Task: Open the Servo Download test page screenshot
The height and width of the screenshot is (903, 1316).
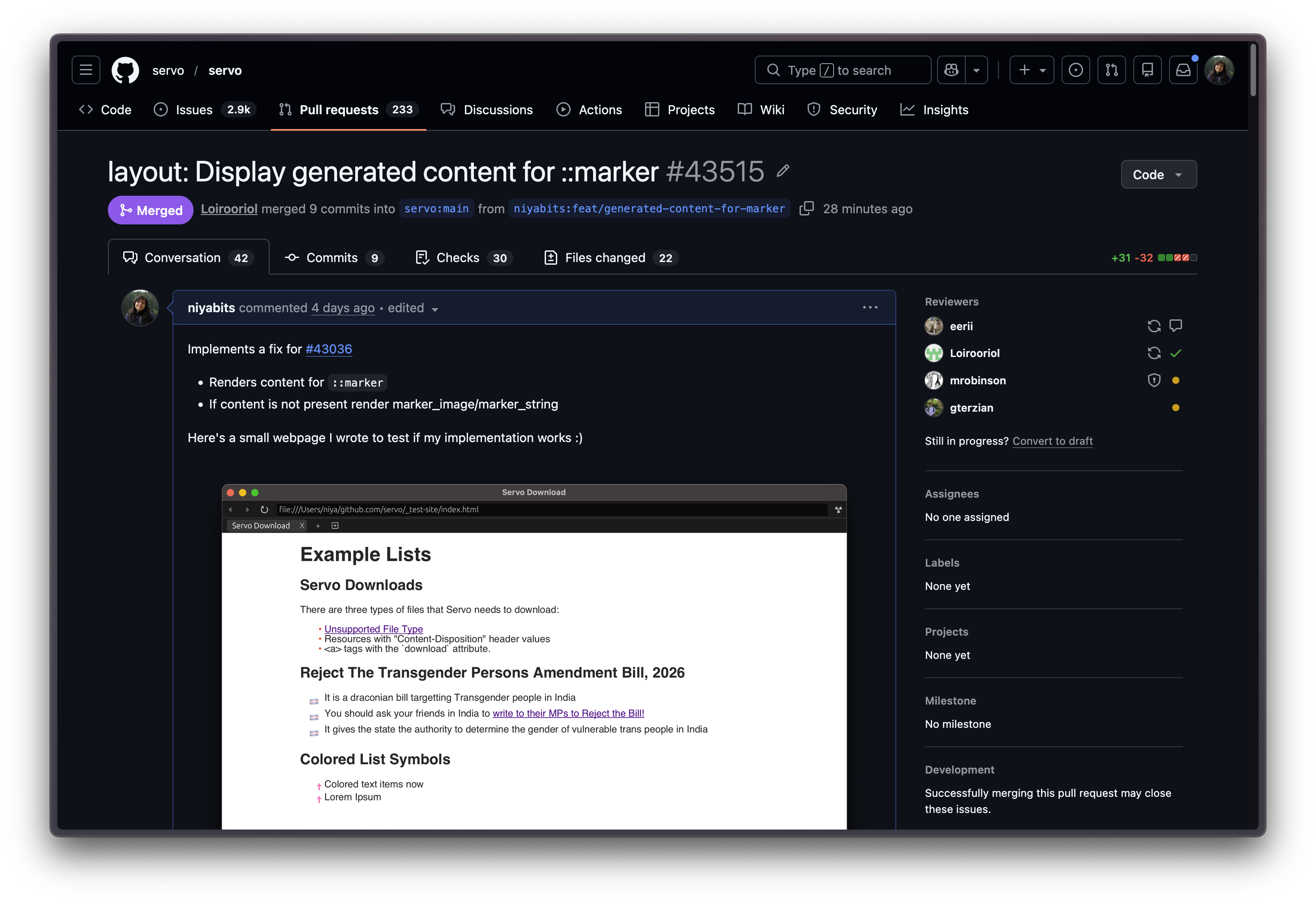Action: point(534,657)
